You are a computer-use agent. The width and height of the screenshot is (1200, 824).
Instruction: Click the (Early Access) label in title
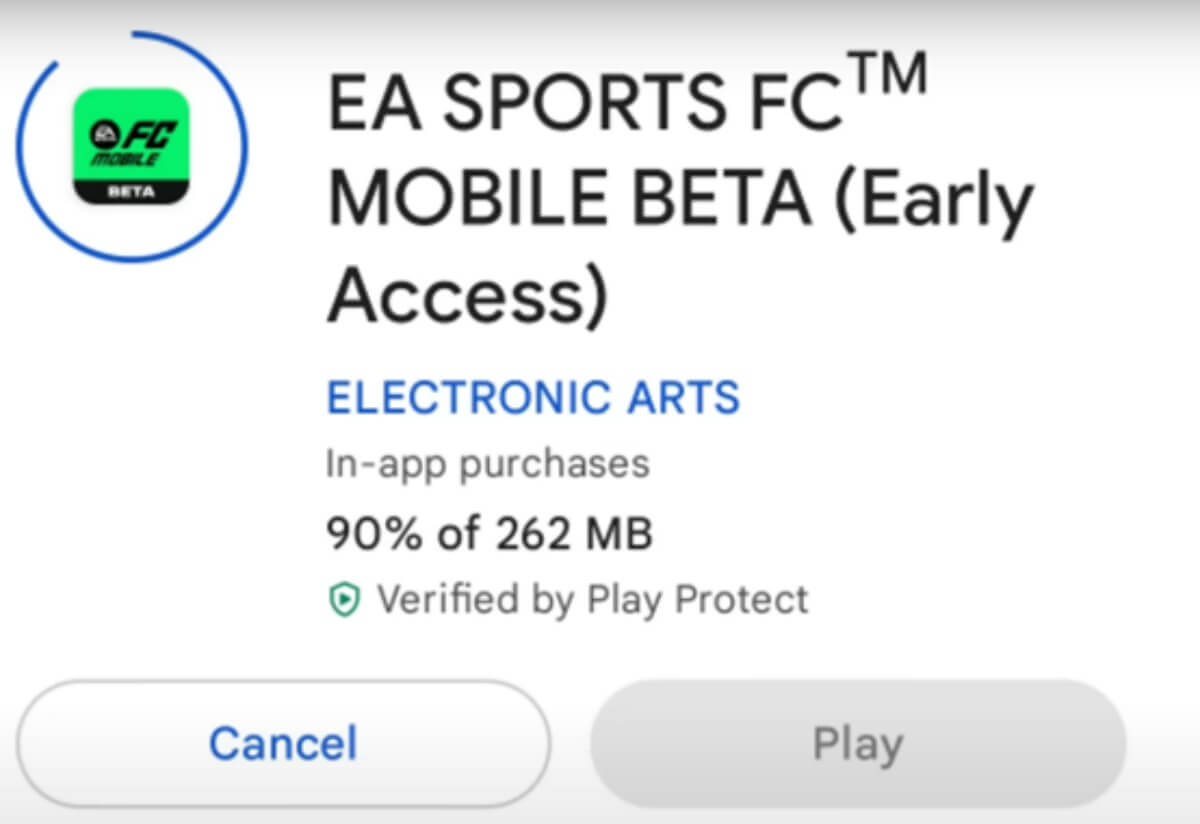680,245
